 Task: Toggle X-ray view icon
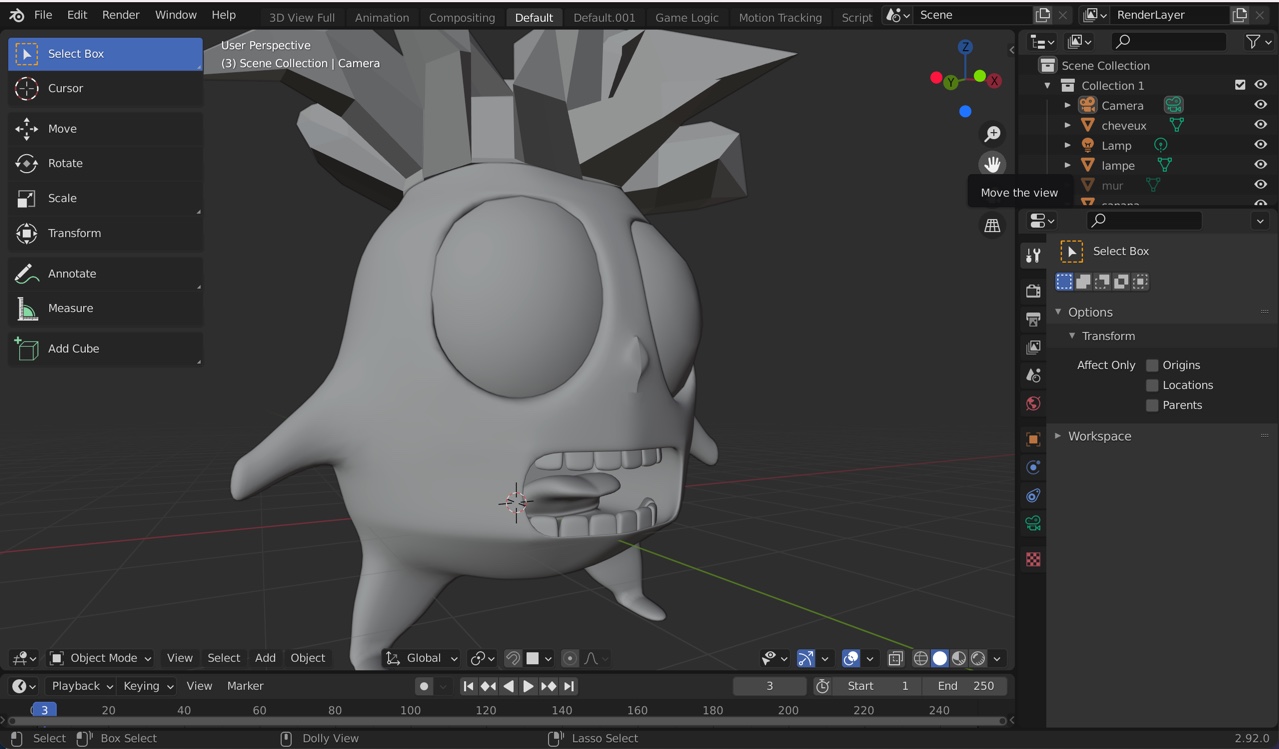click(896, 658)
